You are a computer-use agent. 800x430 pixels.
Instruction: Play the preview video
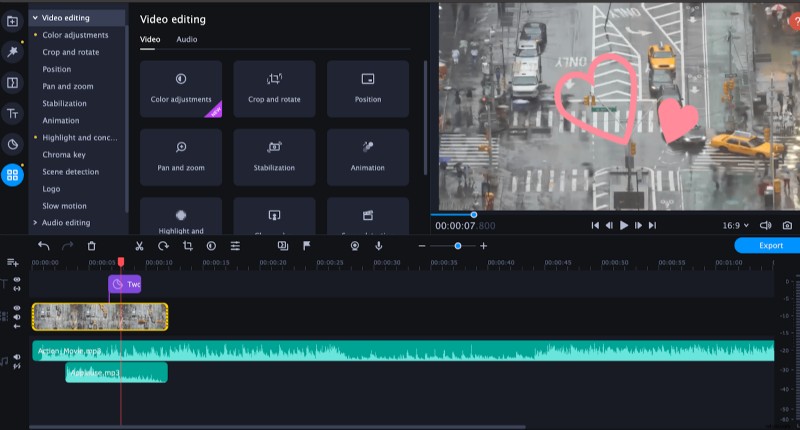coord(623,225)
